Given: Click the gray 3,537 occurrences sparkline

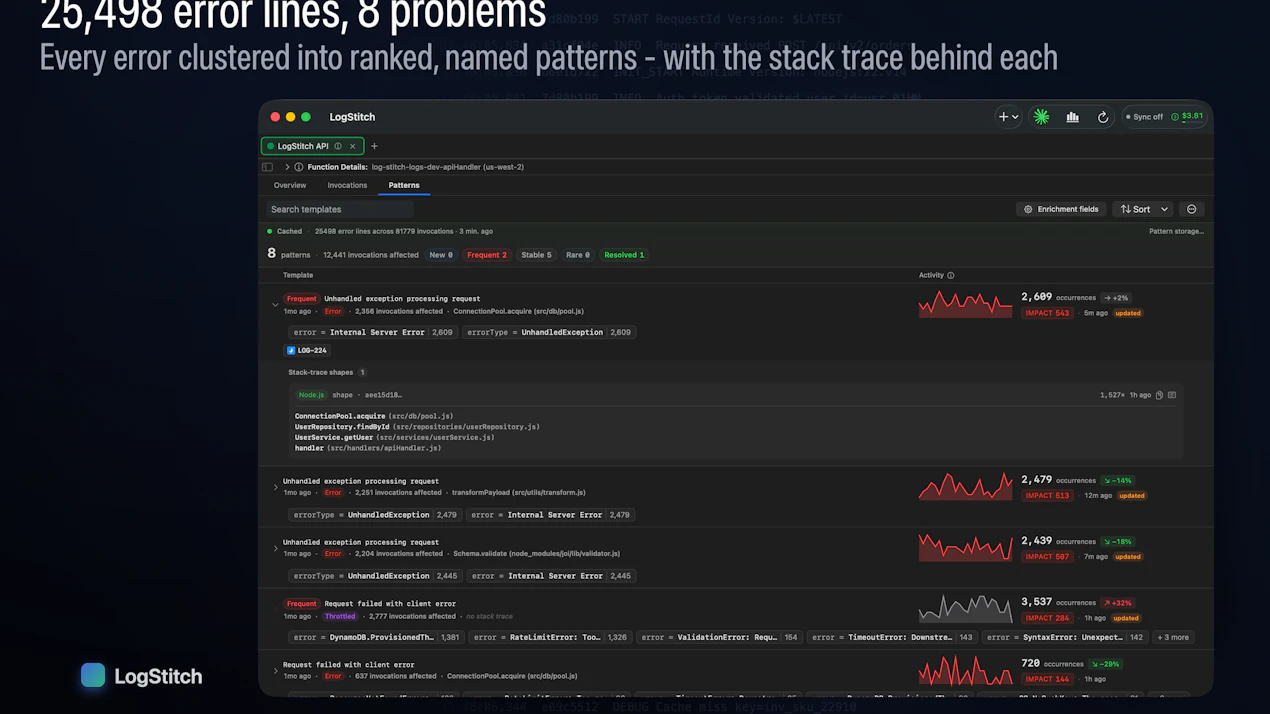Looking at the screenshot, I should click(x=965, y=609).
